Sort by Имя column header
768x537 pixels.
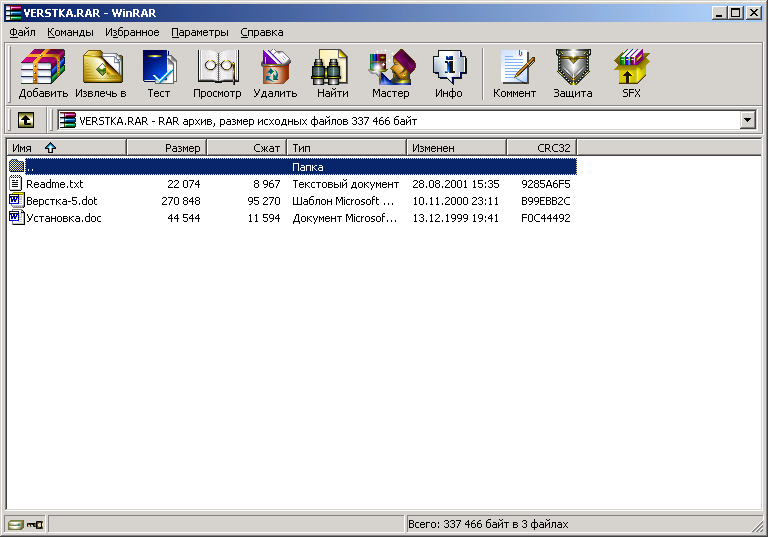pos(67,147)
